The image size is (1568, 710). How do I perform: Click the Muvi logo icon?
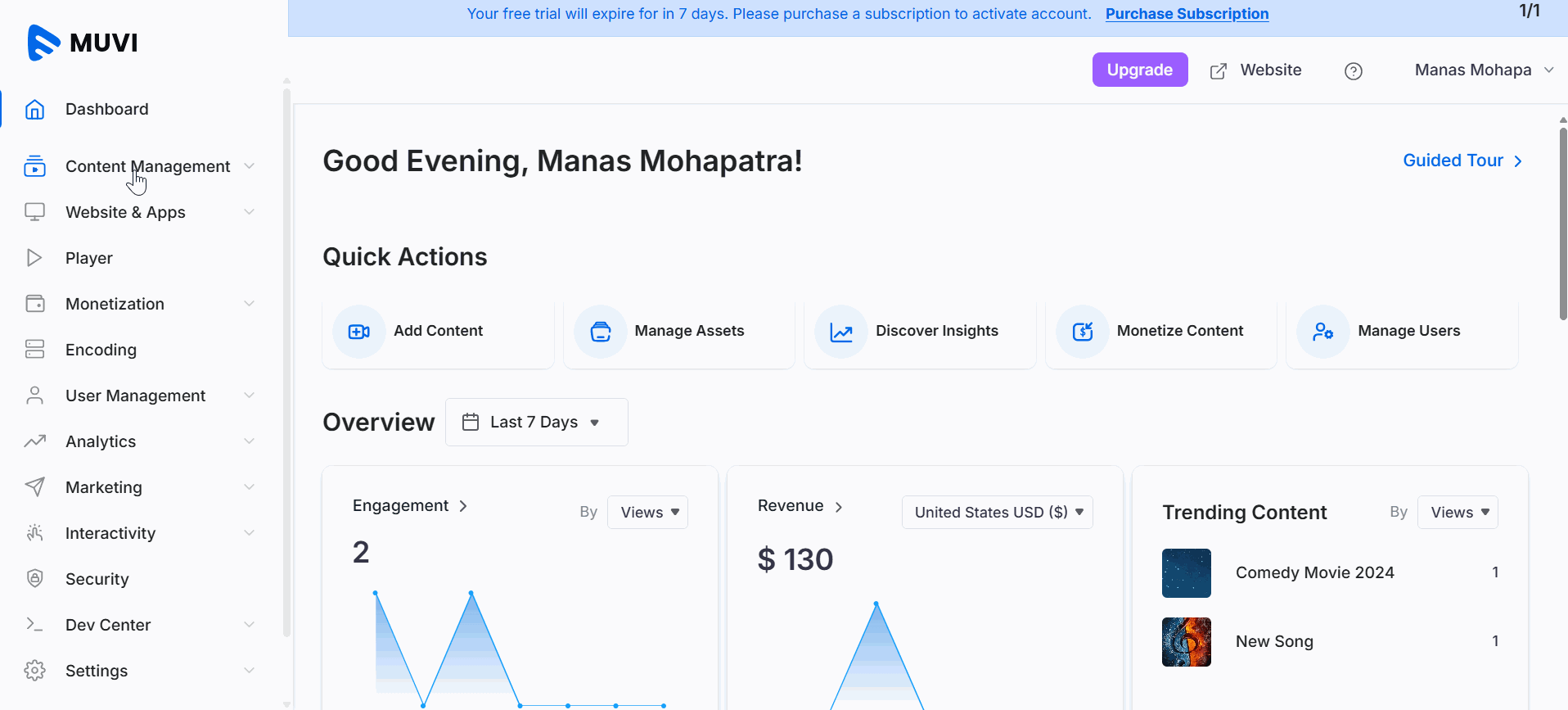pos(43,43)
